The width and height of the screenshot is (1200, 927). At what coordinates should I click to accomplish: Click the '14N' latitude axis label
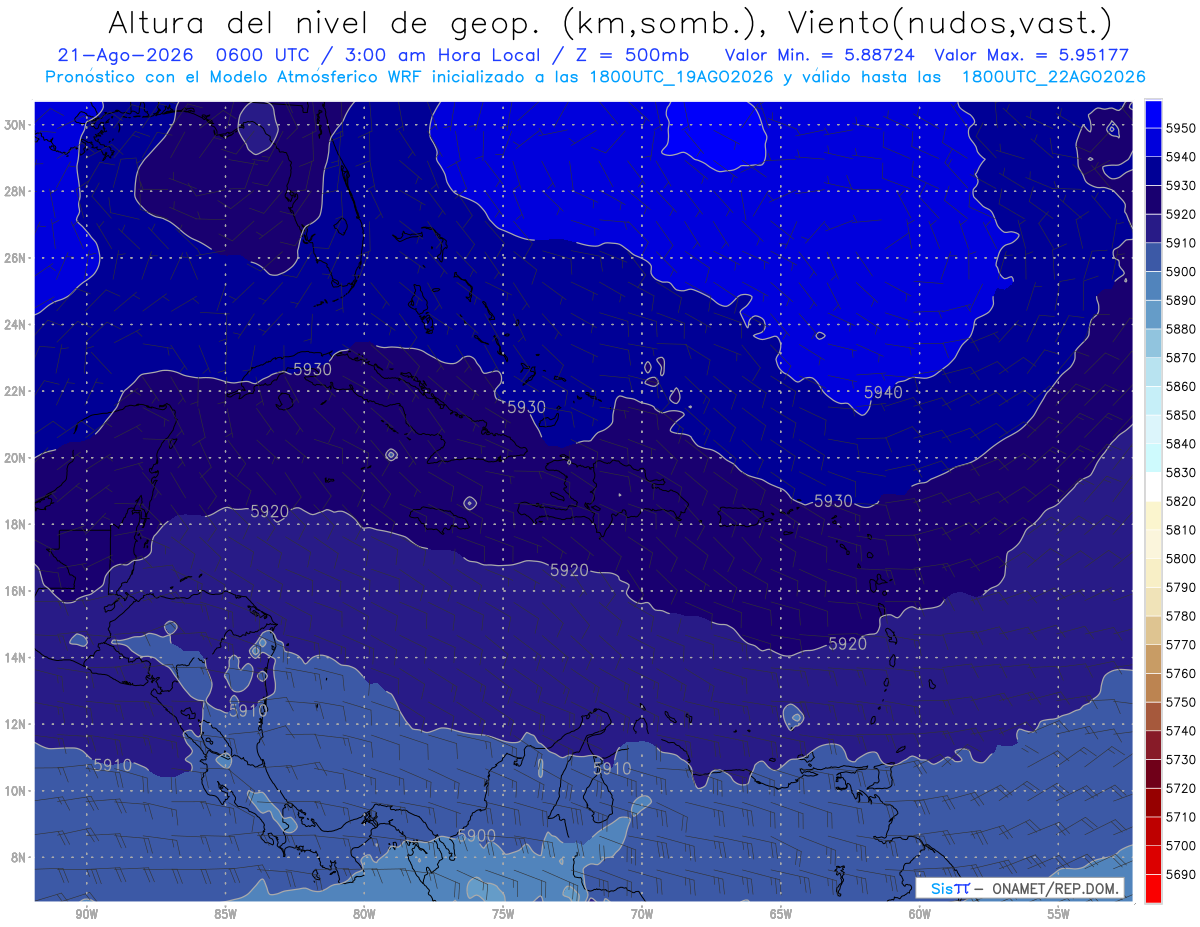pos(14,658)
